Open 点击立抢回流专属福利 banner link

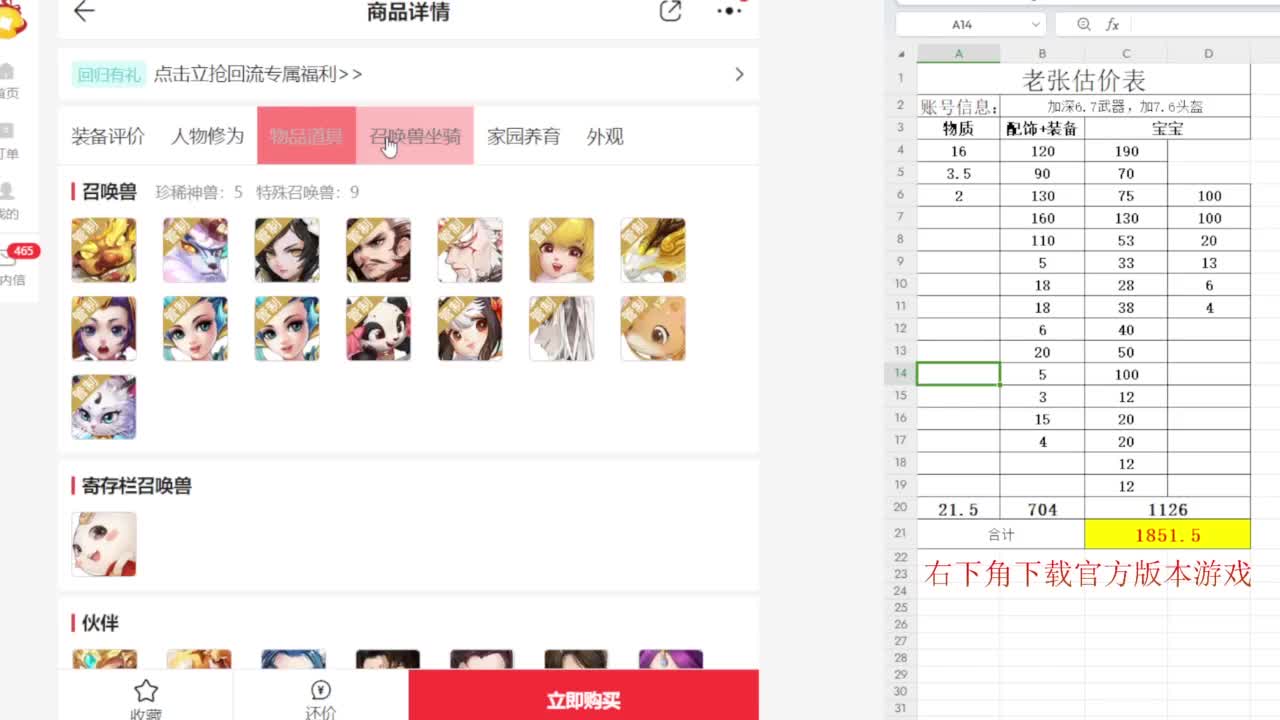(x=258, y=74)
